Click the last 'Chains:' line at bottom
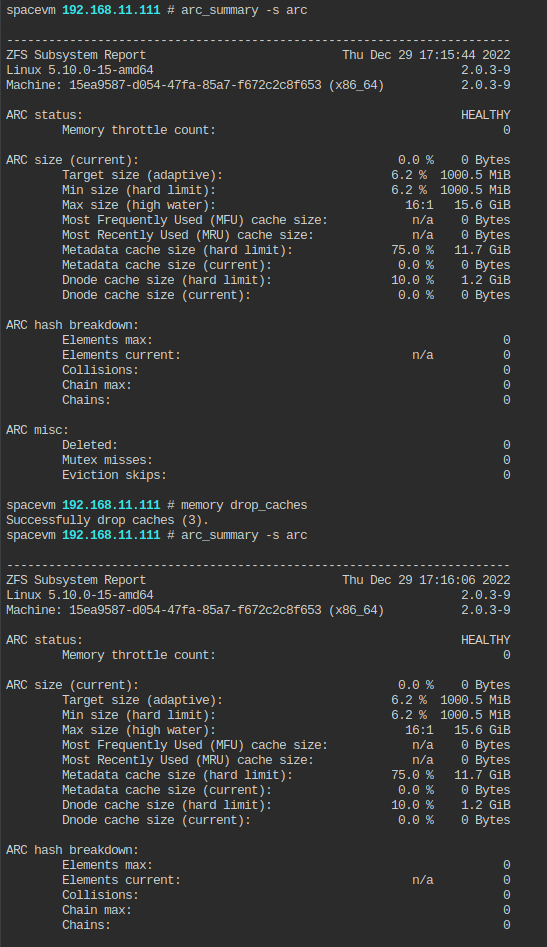Screen dimensions: 547x947 coord(286,925)
